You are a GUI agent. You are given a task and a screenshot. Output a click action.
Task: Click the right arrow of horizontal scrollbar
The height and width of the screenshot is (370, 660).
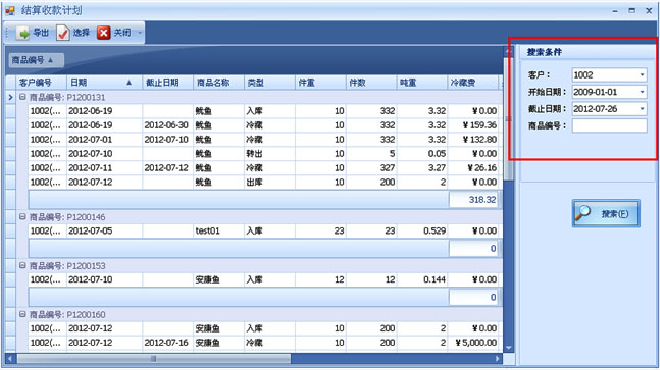coord(498,359)
